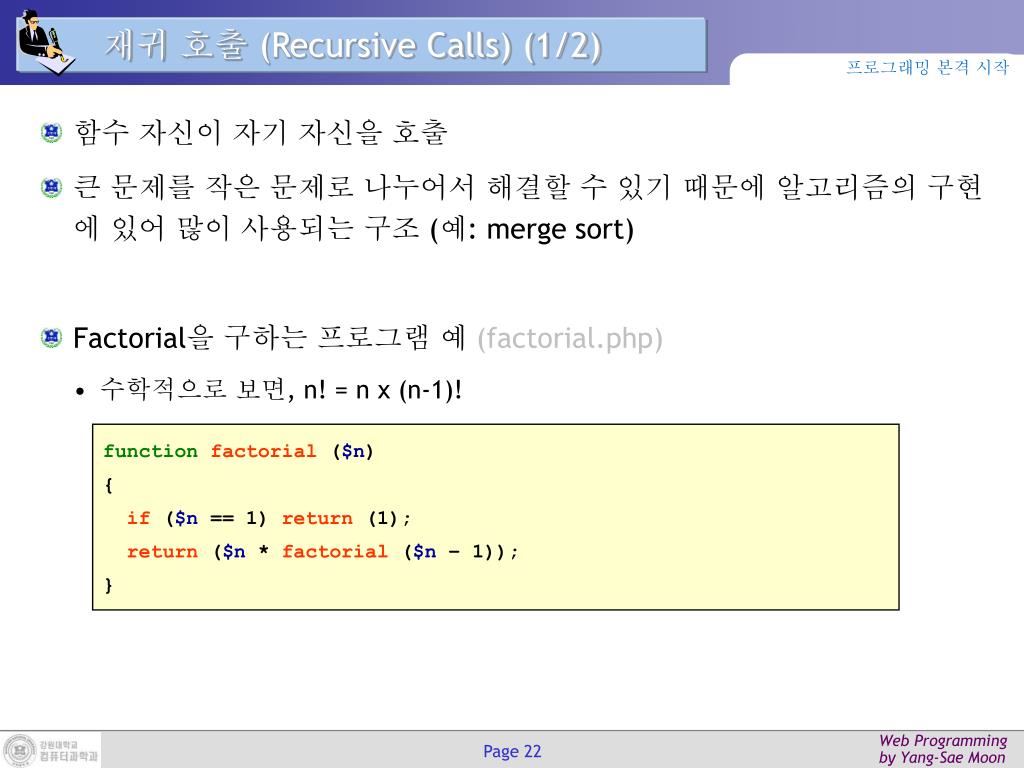Viewport: 1024px width, 768px height.
Task: Click the 'Page 22' footer label
Action: (512, 752)
